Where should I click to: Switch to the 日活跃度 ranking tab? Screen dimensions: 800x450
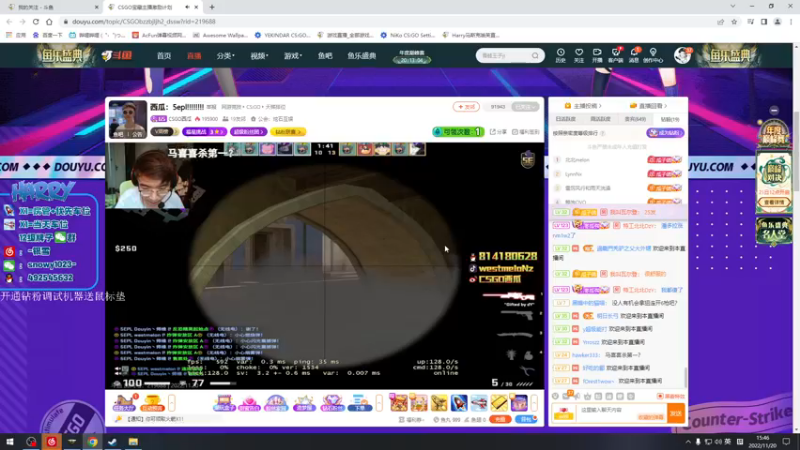coord(565,119)
